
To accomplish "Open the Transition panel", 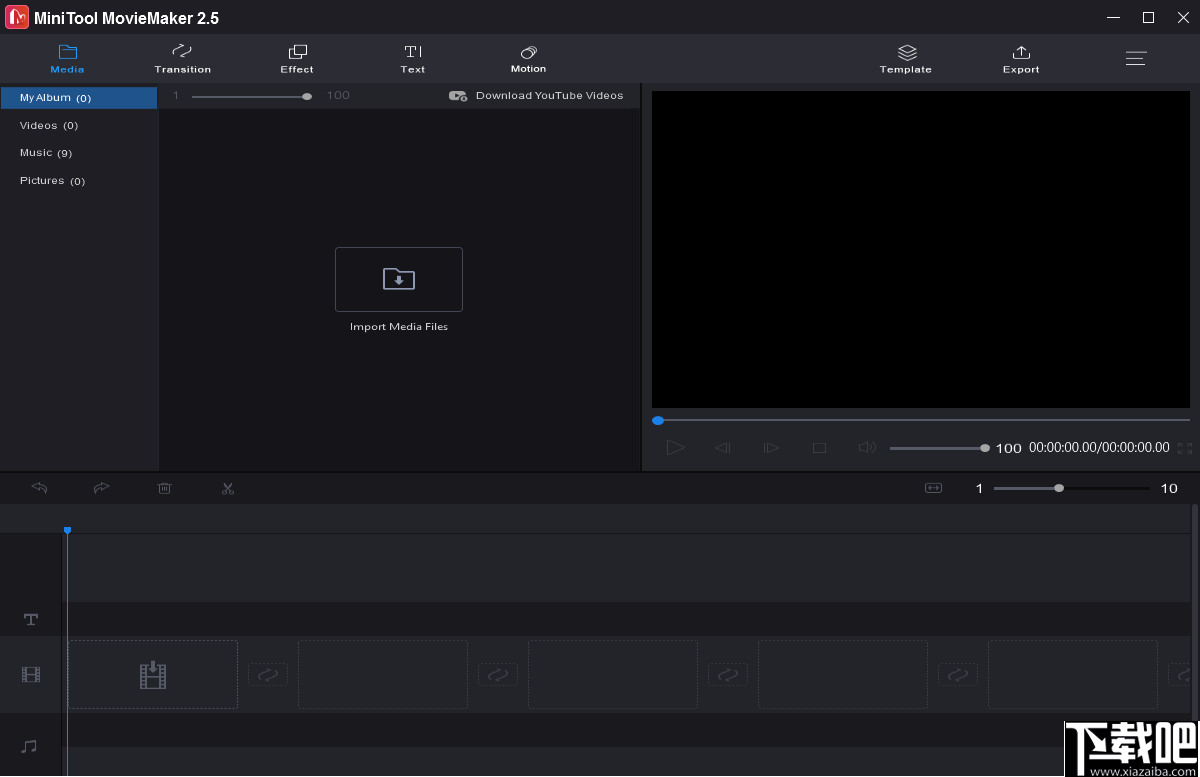I will tap(182, 59).
